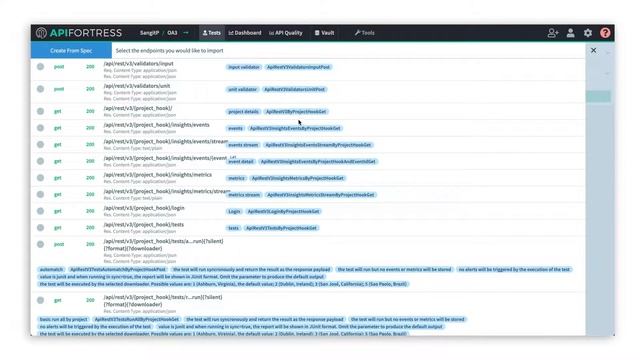Open the settings gear icon
Image resolution: width=640 pixels, height=360 pixels.
588,33
